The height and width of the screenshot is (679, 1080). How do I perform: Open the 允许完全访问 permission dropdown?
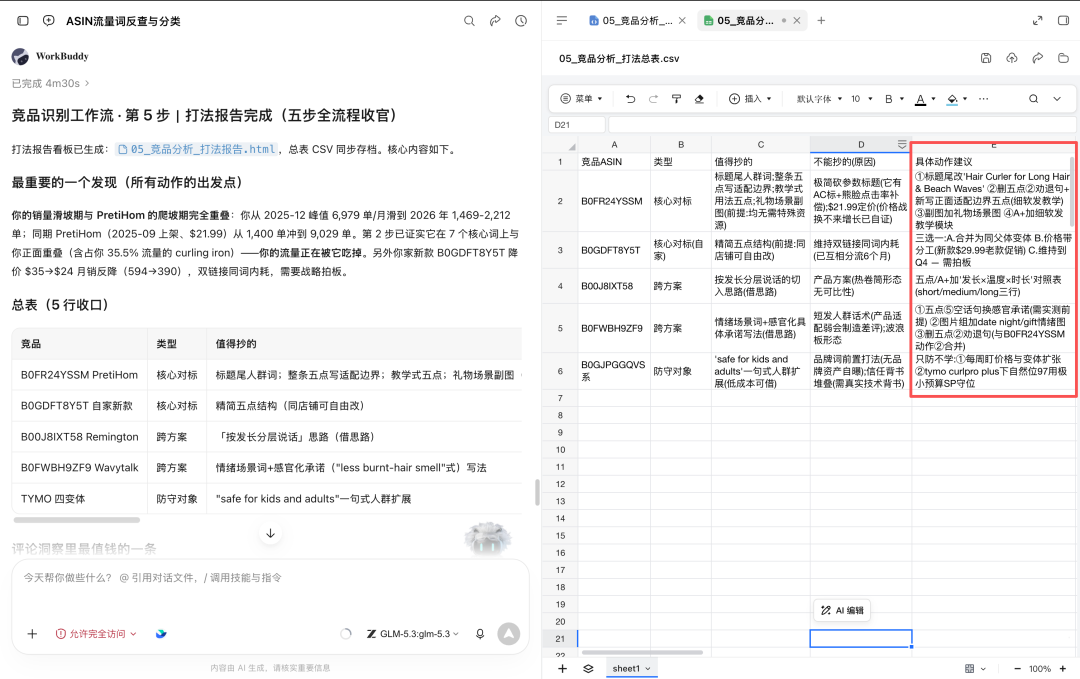point(96,634)
